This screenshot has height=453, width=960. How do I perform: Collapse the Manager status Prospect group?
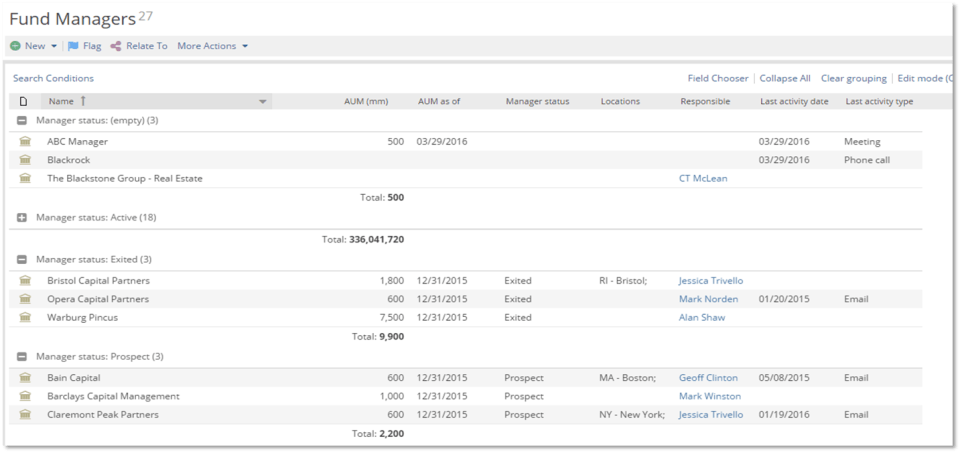[22, 357]
